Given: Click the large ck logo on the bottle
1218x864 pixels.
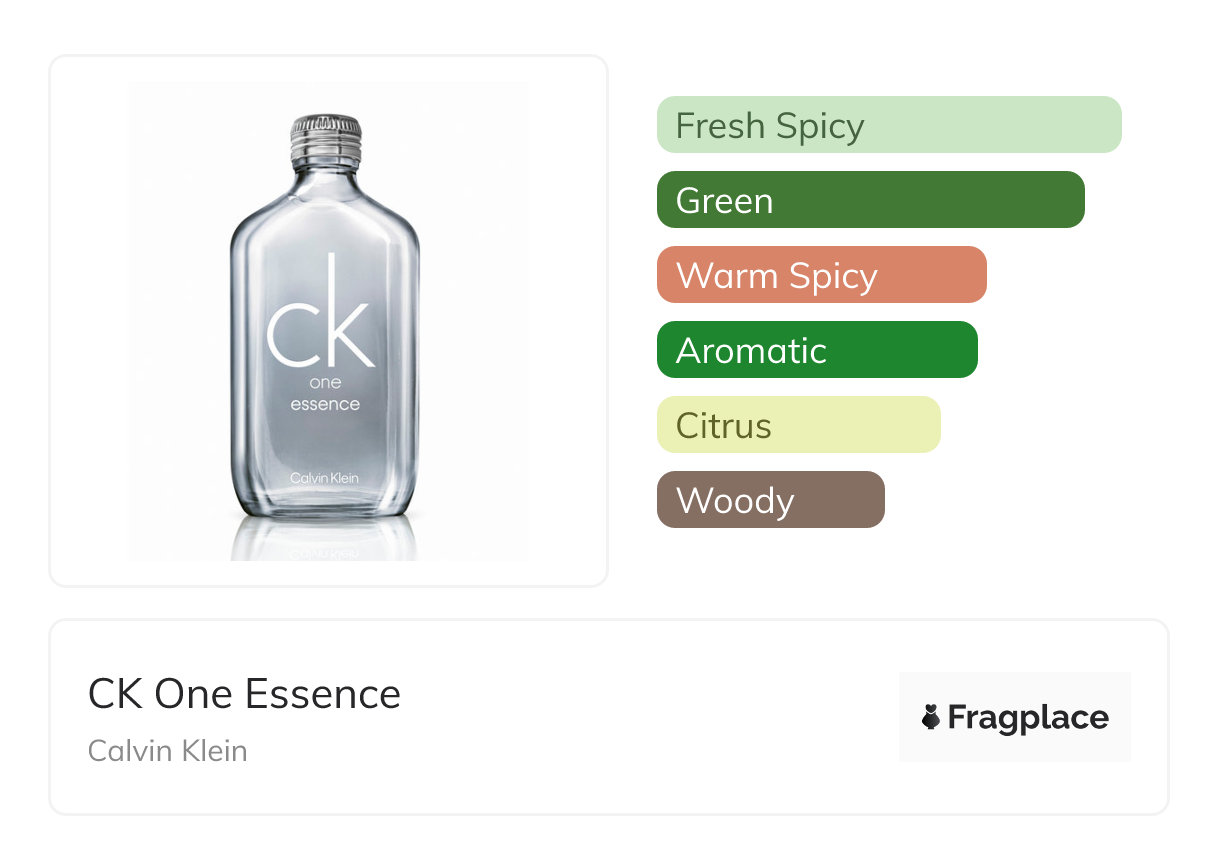Looking at the screenshot, I should coord(322,312).
